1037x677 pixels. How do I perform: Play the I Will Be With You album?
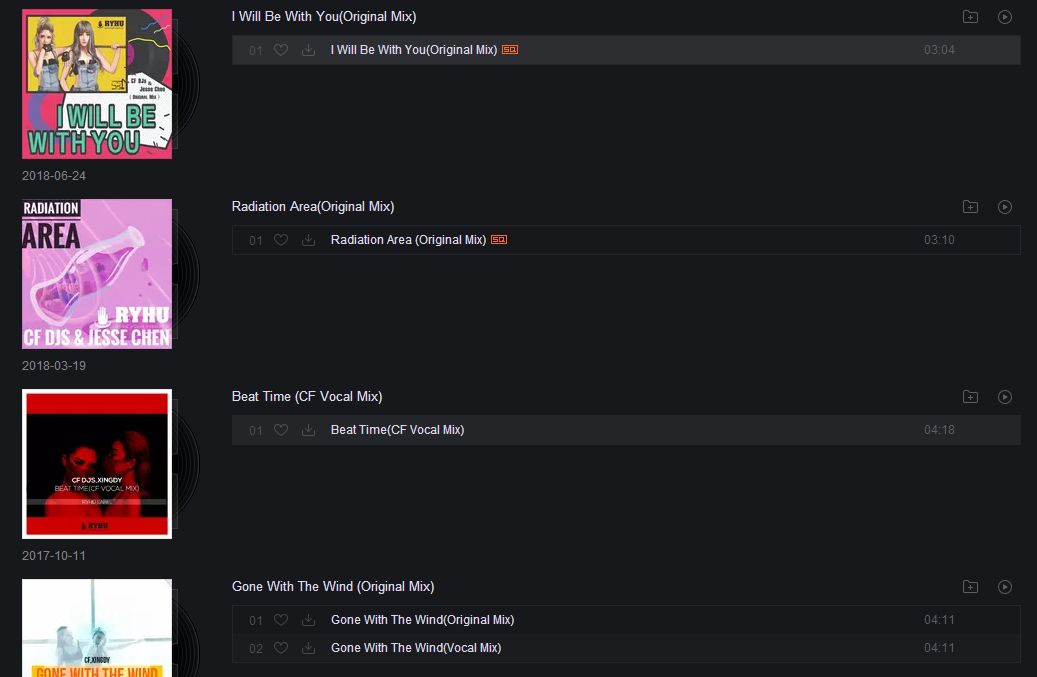point(1005,17)
